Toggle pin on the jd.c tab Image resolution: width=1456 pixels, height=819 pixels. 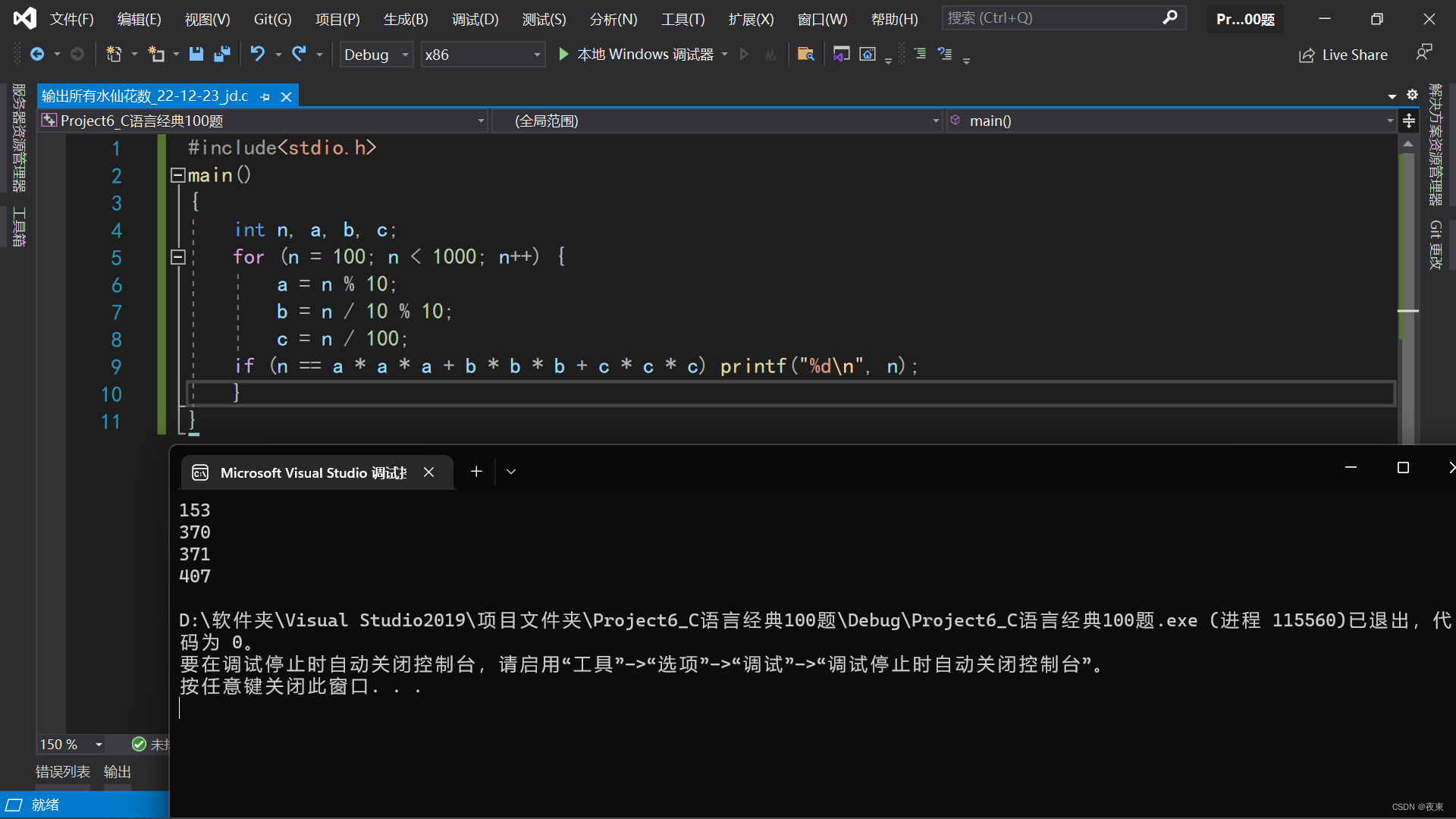click(265, 97)
